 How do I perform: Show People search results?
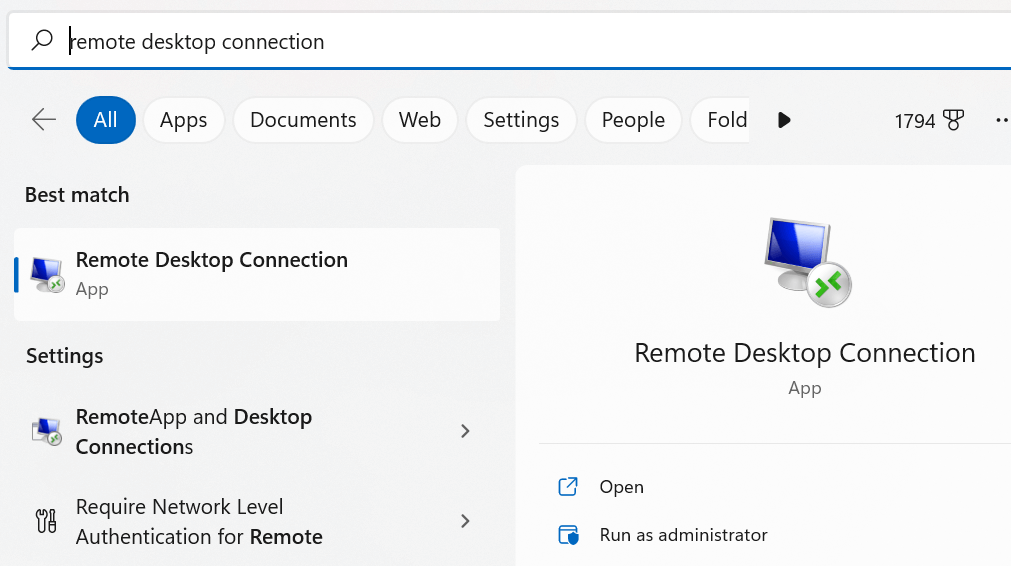633,120
